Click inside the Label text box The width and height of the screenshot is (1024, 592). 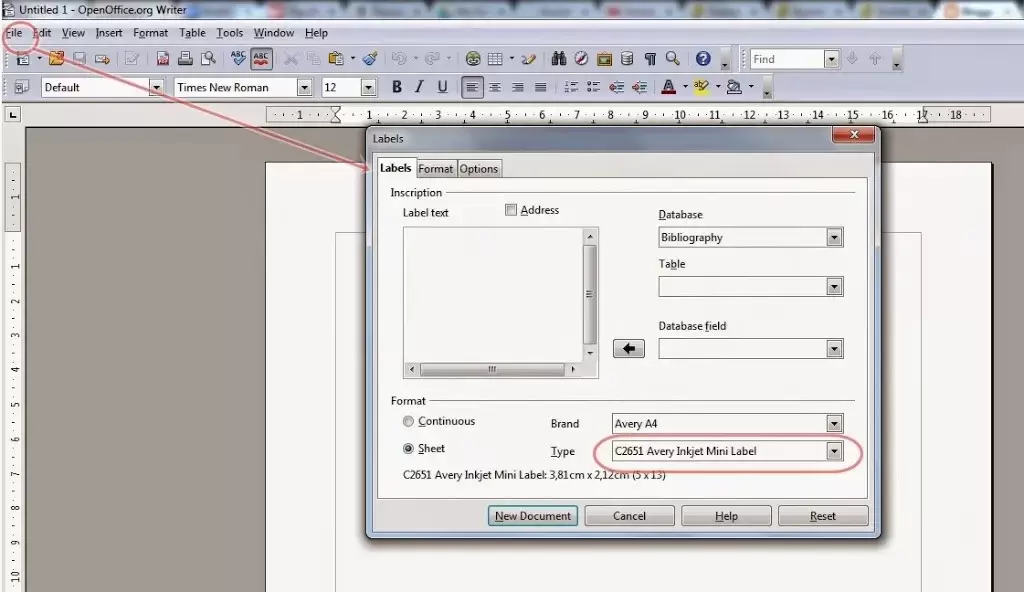click(x=493, y=294)
